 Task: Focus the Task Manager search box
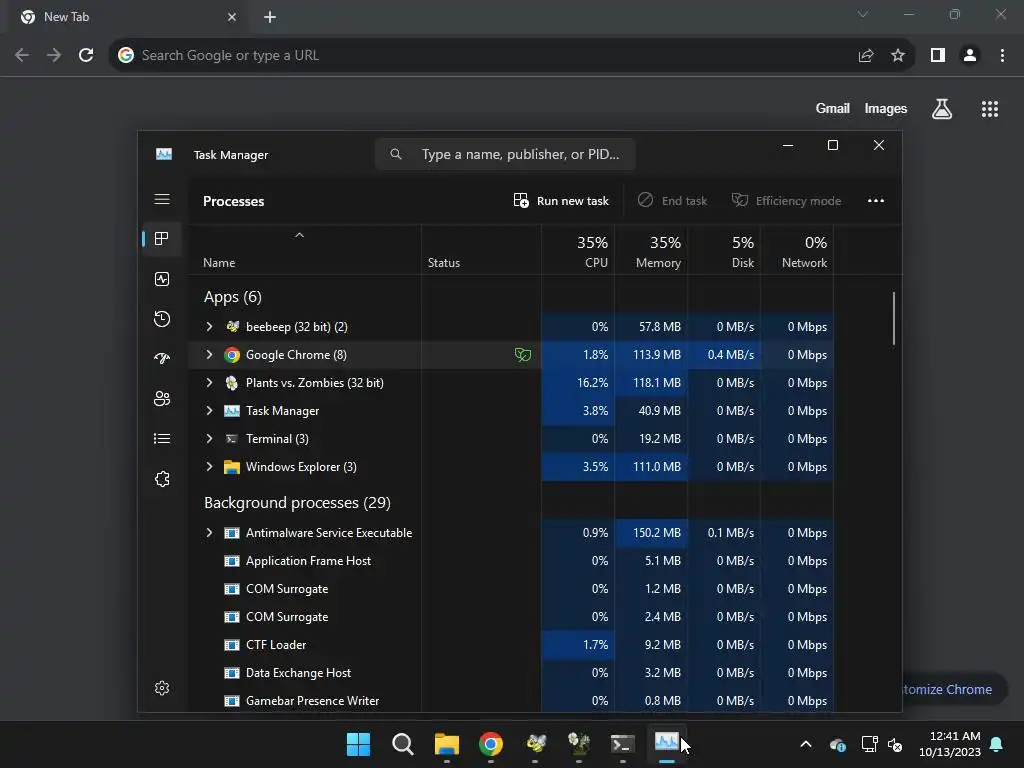[x=505, y=154]
